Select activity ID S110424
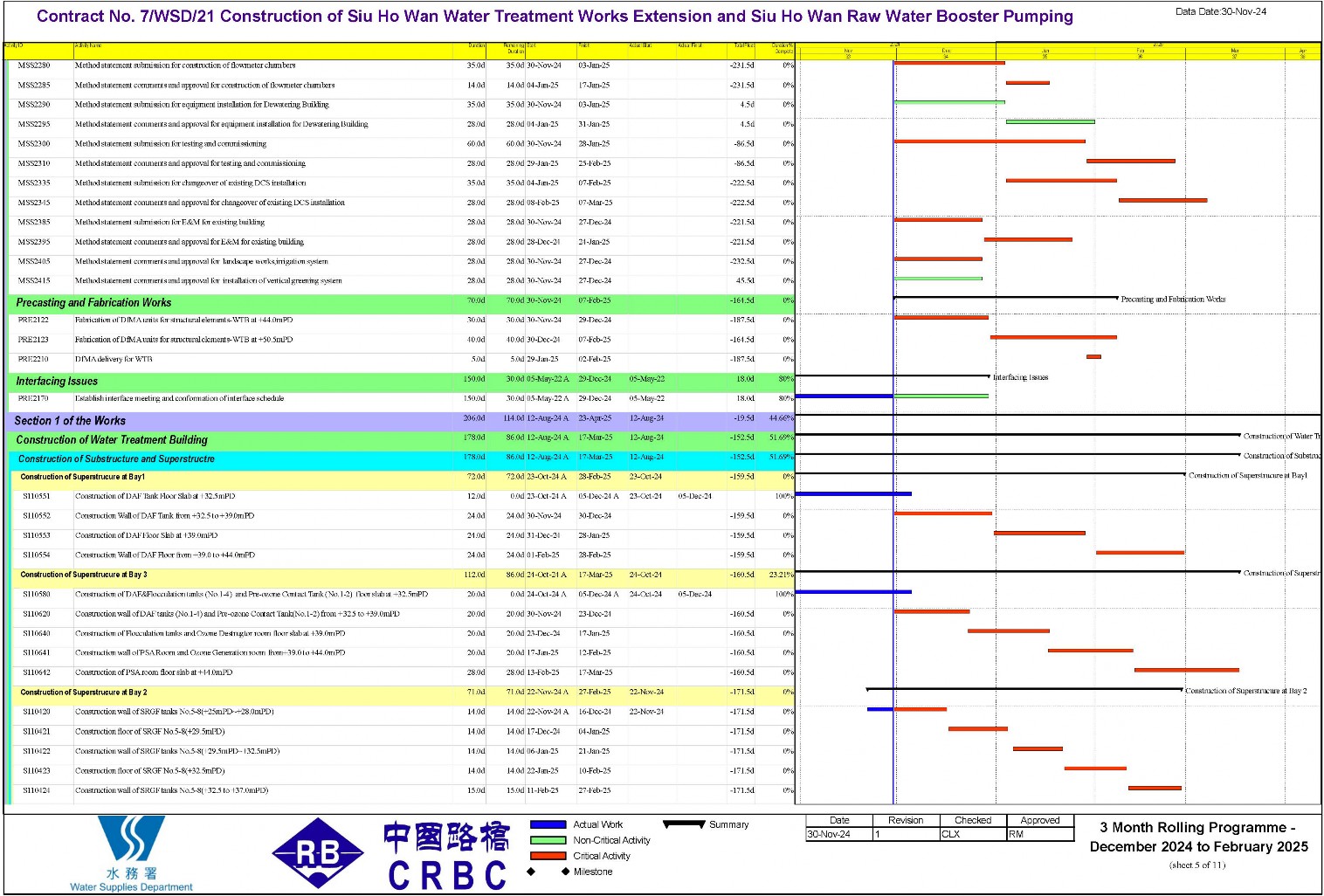The image size is (1324, 896). pos(37,791)
